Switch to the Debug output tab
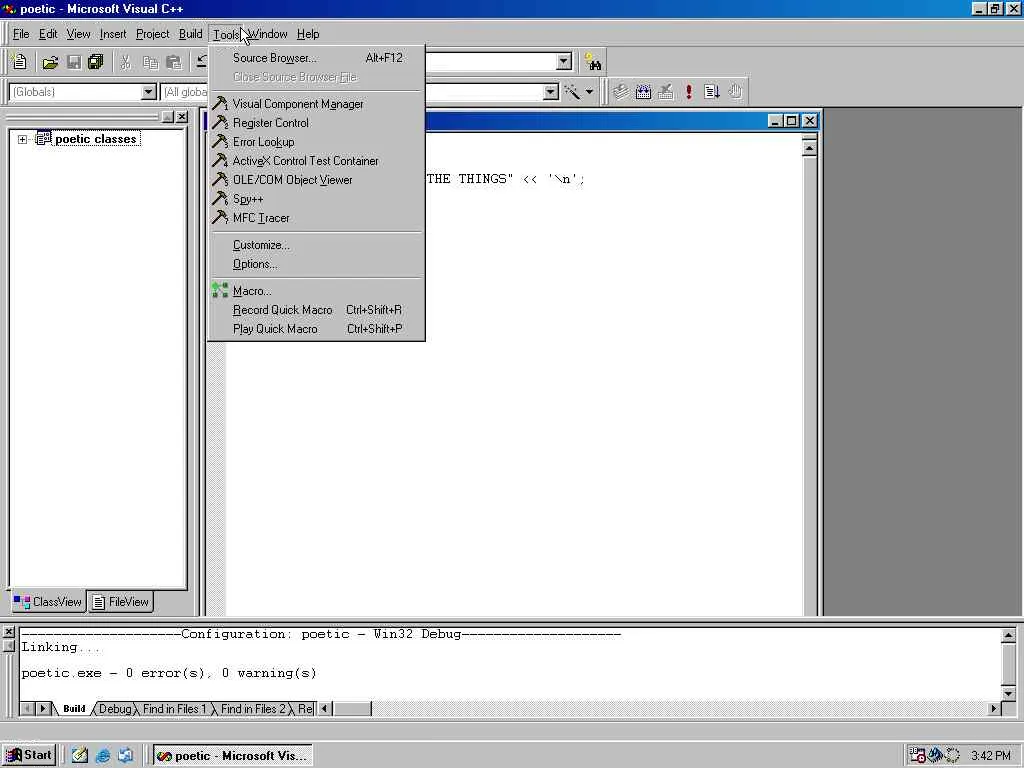The width and height of the screenshot is (1024, 768). [115, 709]
